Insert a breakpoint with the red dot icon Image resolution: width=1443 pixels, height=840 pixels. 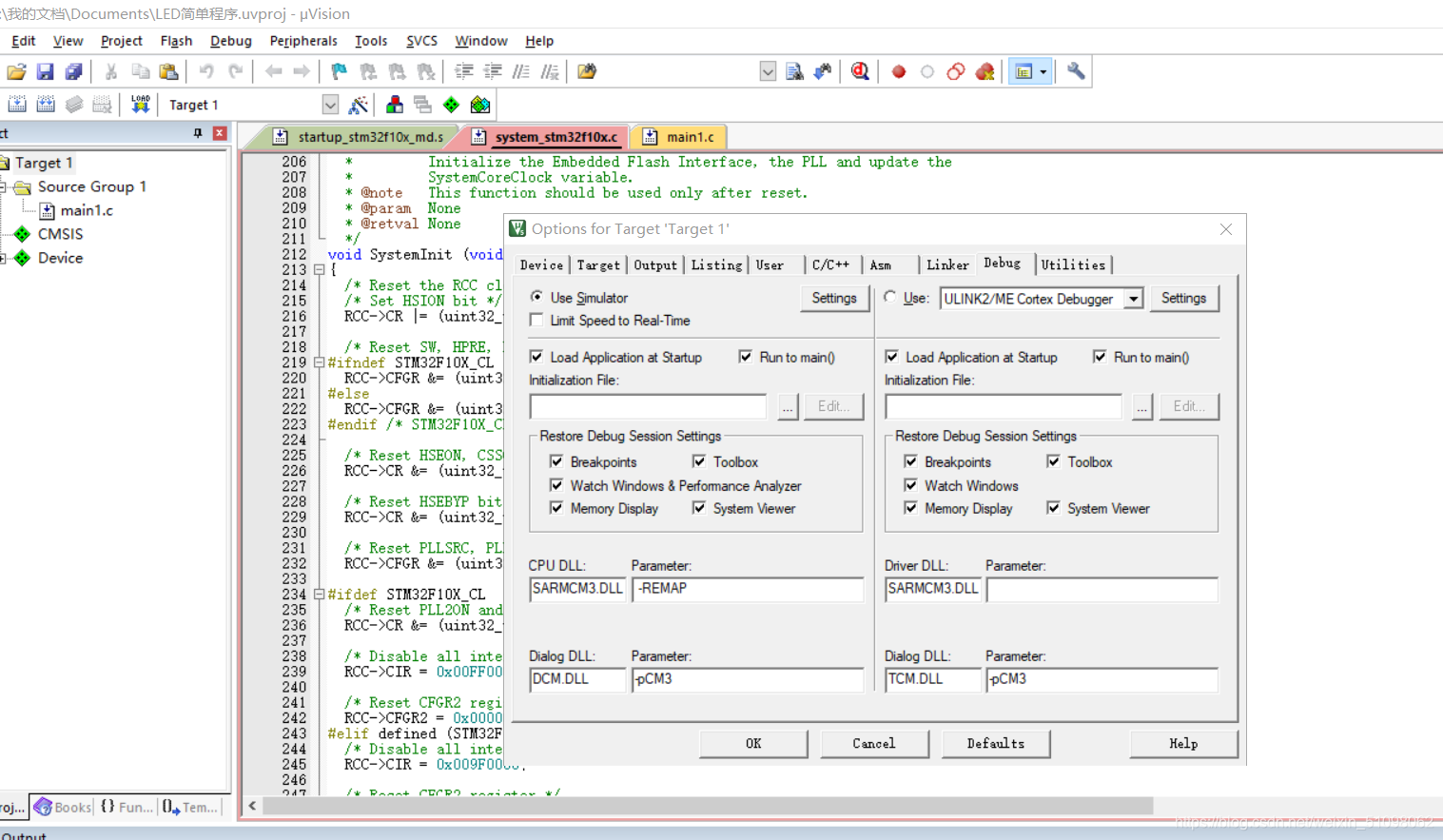tap(899, 71)
